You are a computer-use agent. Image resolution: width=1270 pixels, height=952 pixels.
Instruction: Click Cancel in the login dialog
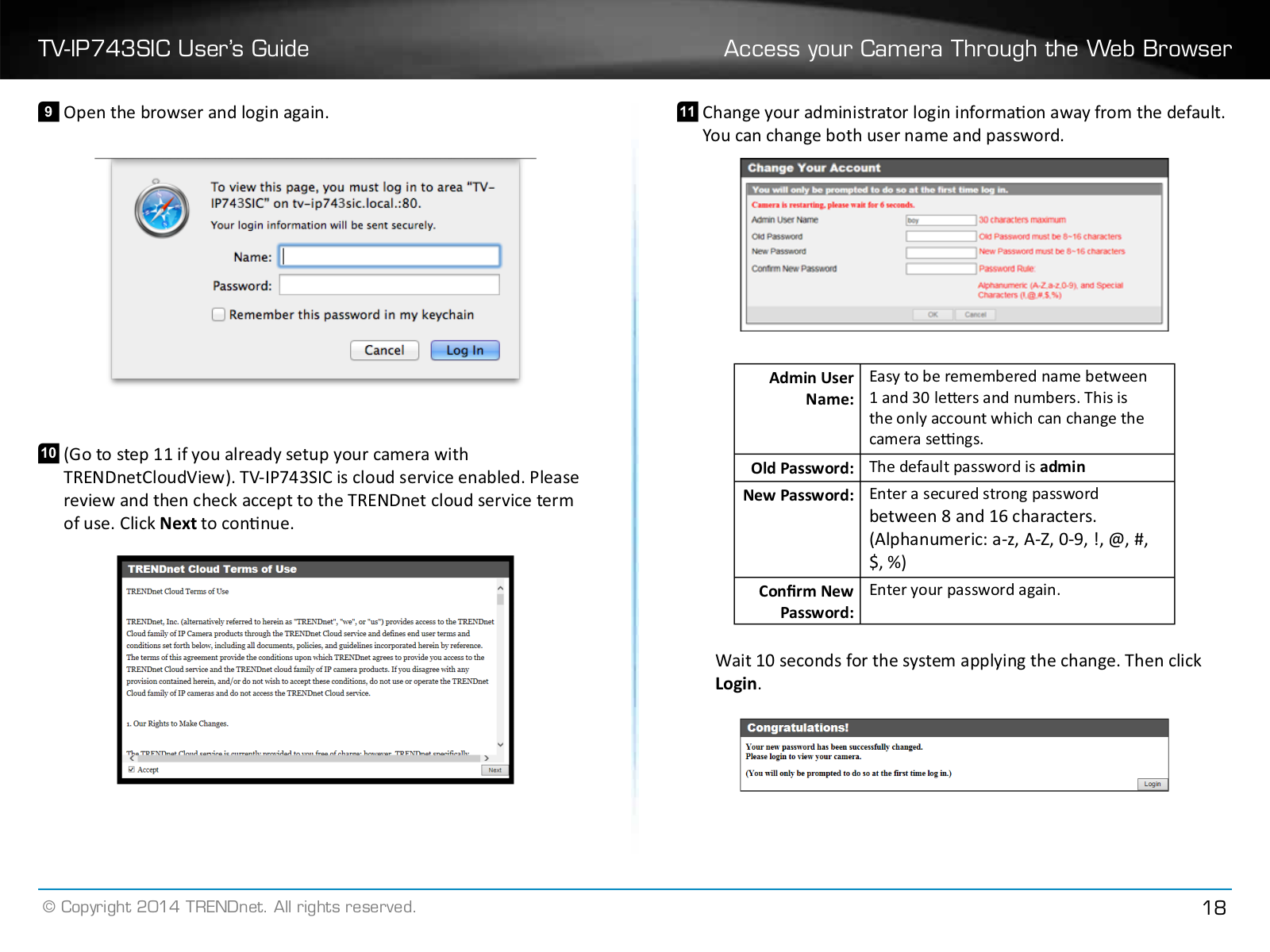(x=384, y=350)
